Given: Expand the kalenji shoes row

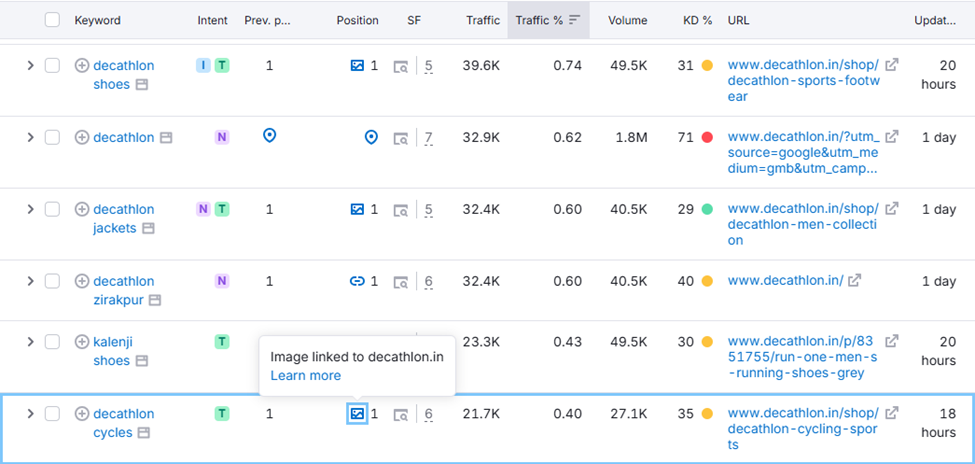Looking at the screenshot, I should [30, 341].
